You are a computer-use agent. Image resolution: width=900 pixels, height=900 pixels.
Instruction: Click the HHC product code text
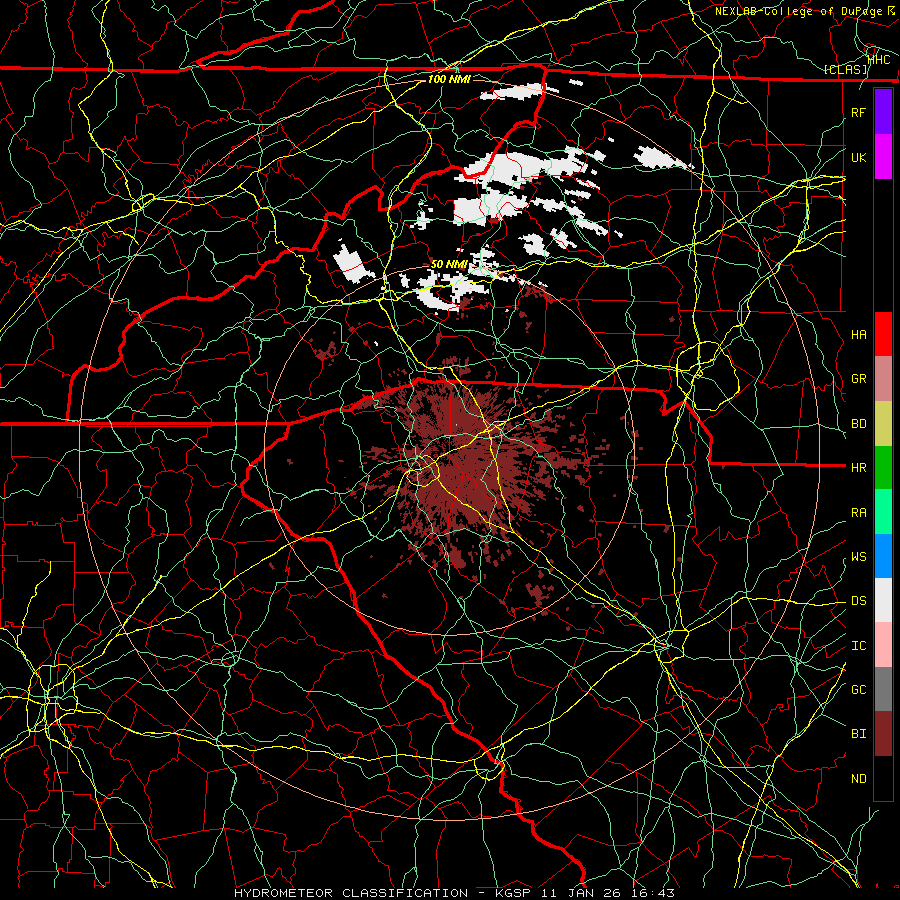pos(879,59)
